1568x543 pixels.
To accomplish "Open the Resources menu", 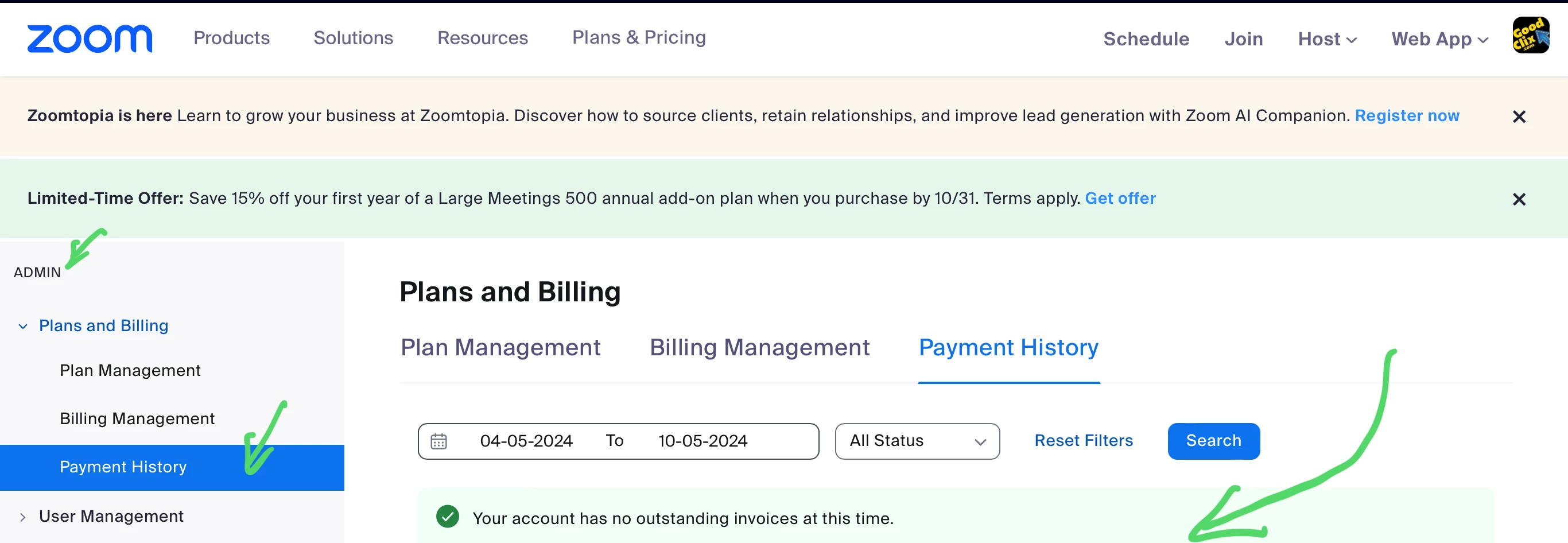I will 482,38.
